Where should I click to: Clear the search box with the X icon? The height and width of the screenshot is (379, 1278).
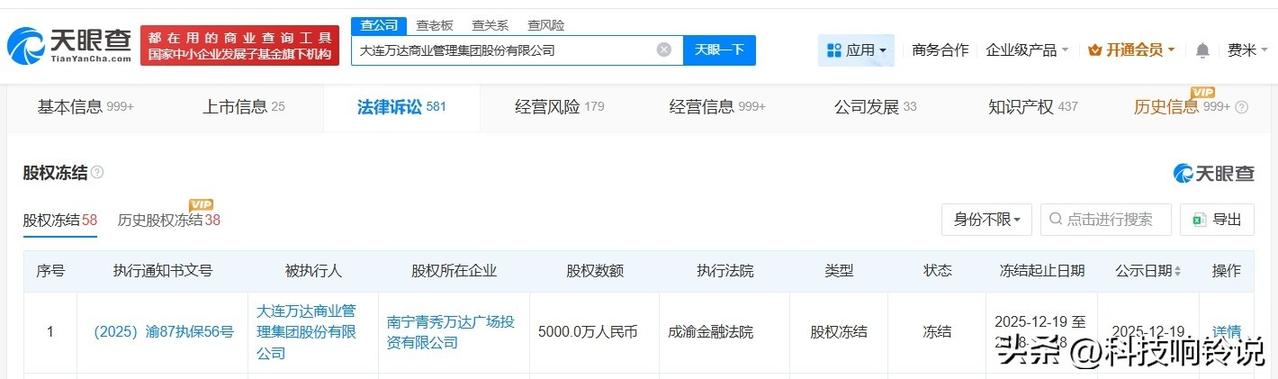pyautogui.click(x=664, y=49)
